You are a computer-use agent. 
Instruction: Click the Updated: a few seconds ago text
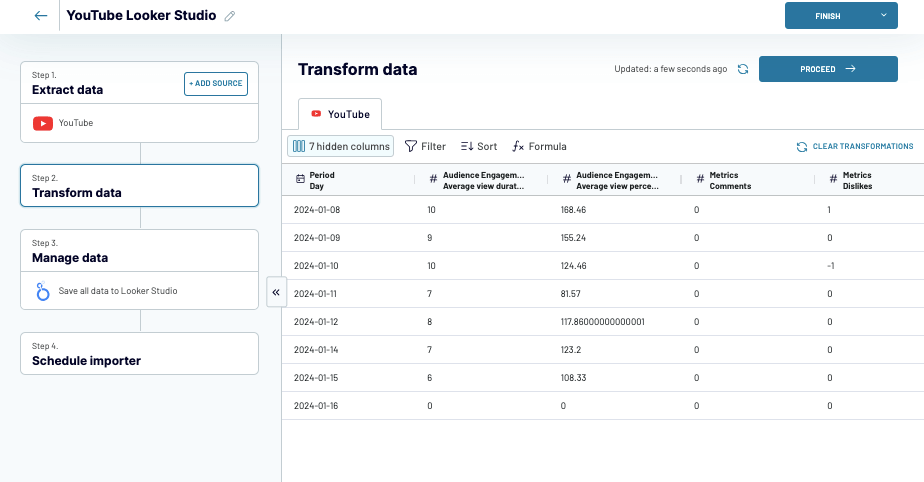tap(671, 69)
